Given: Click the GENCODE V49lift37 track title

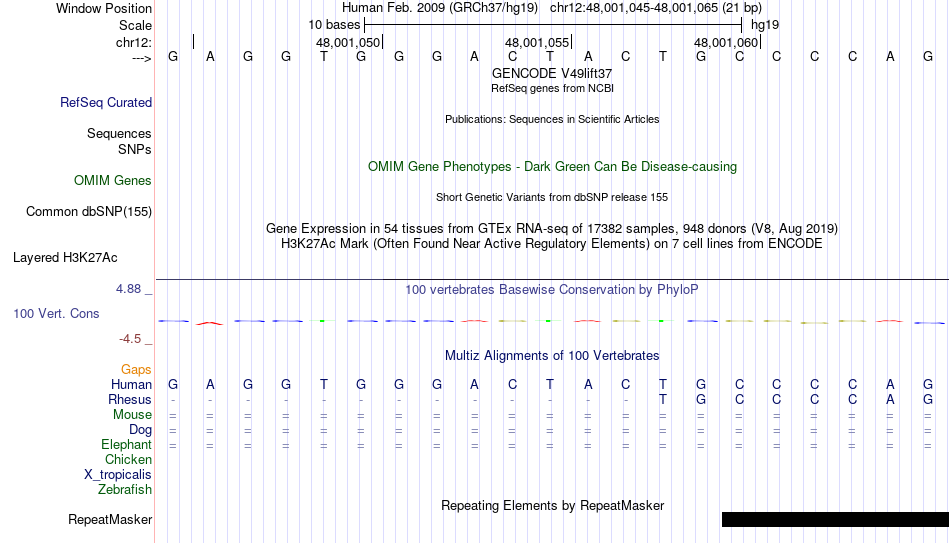Looking at the screenshot, I should (x=552, y=73).
